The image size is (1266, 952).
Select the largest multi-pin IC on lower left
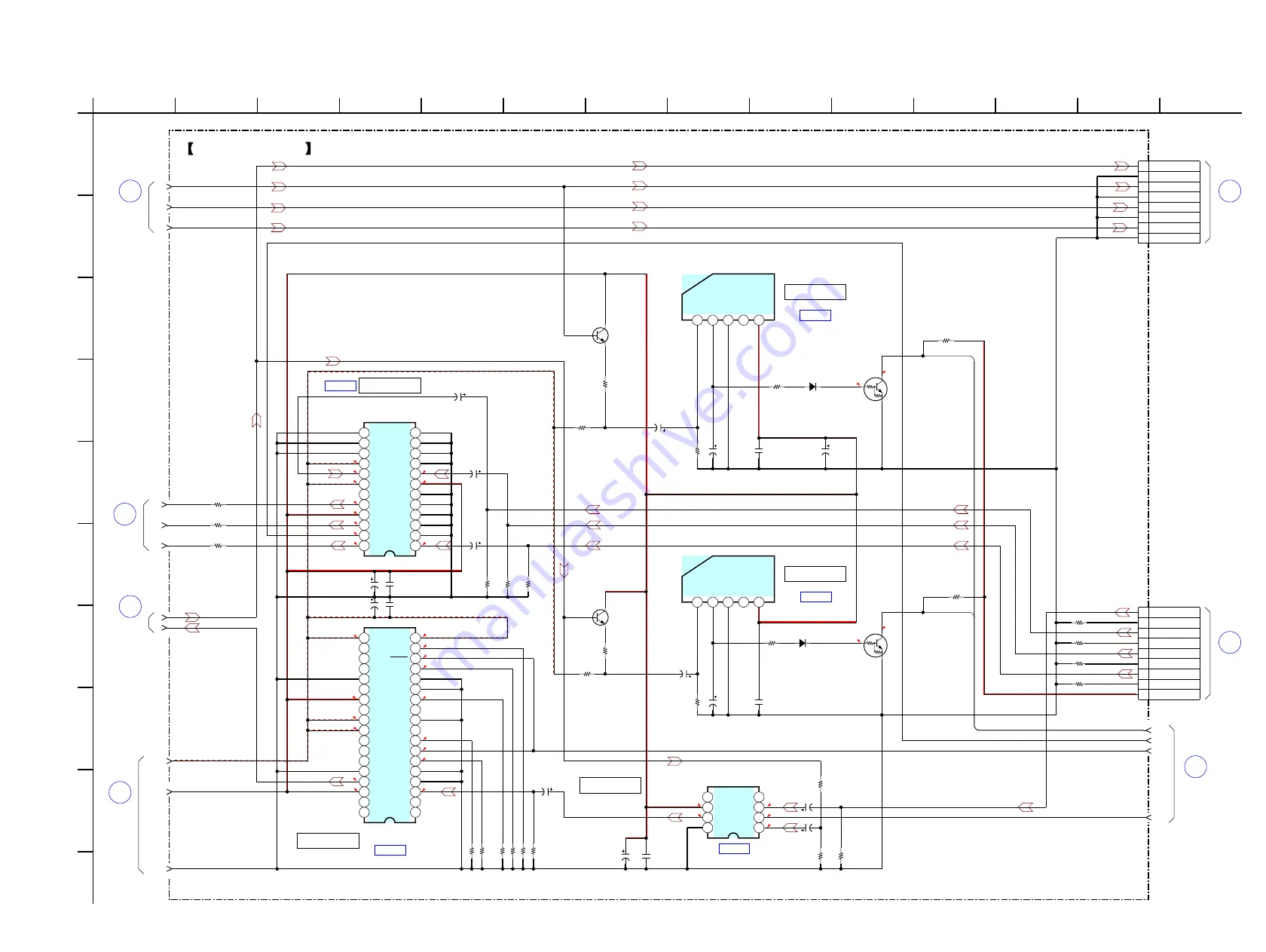click(x=390, y=725)
